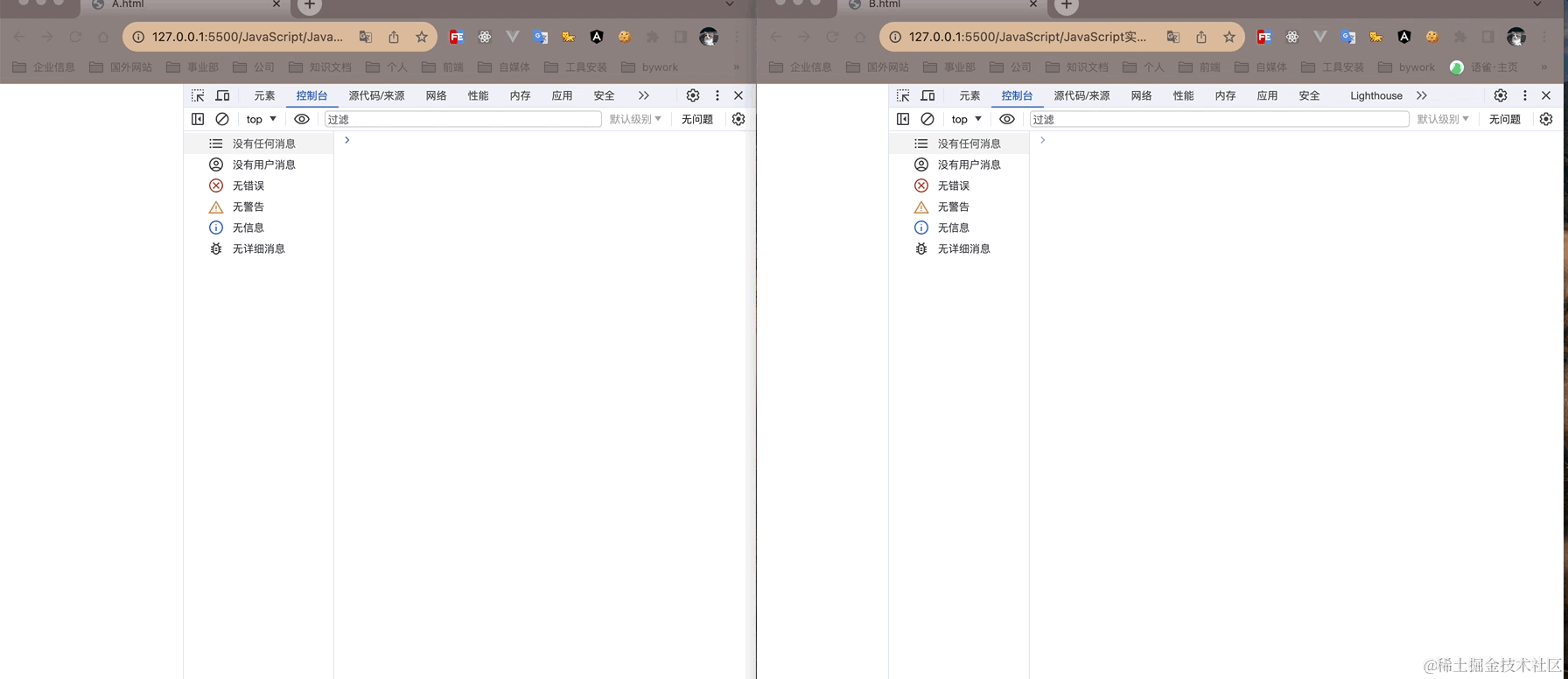Click 无问题 in B.html console
The height and width of the screenshot is (679, 1568).
tap(1505, 119)
